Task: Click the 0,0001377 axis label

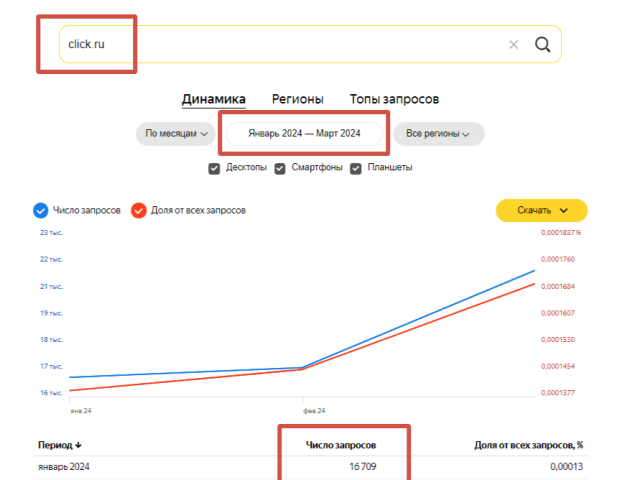Action: pos(558,393)
